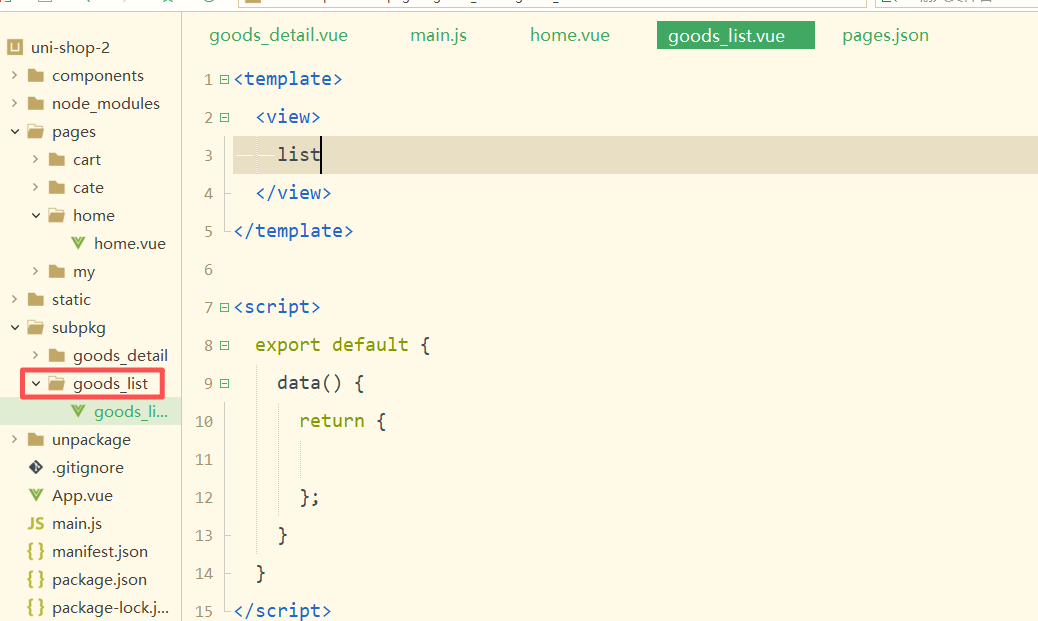Click '</template>' on line 5

(293, 231)
